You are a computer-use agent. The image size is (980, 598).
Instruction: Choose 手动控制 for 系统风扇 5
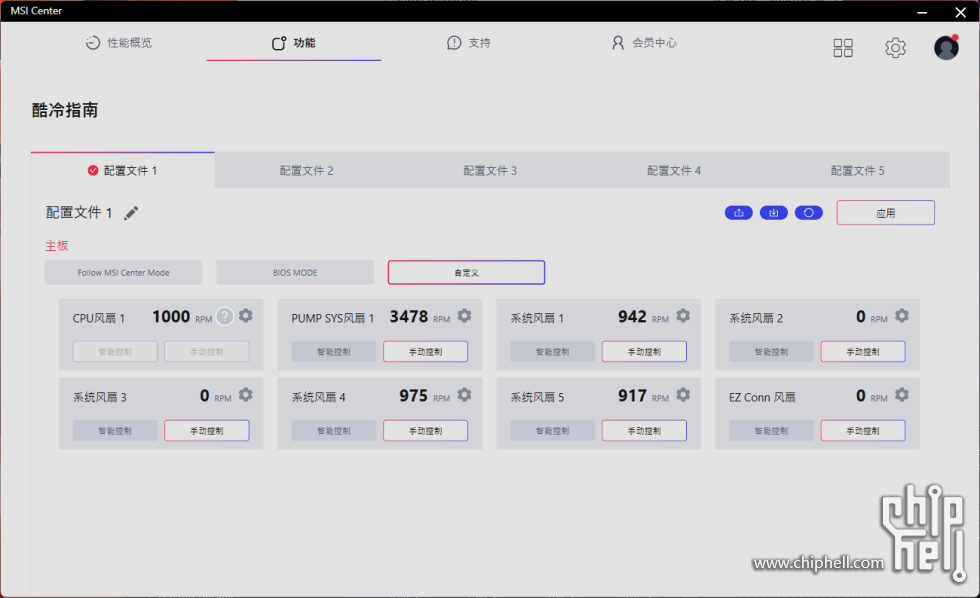click(644, 431)
